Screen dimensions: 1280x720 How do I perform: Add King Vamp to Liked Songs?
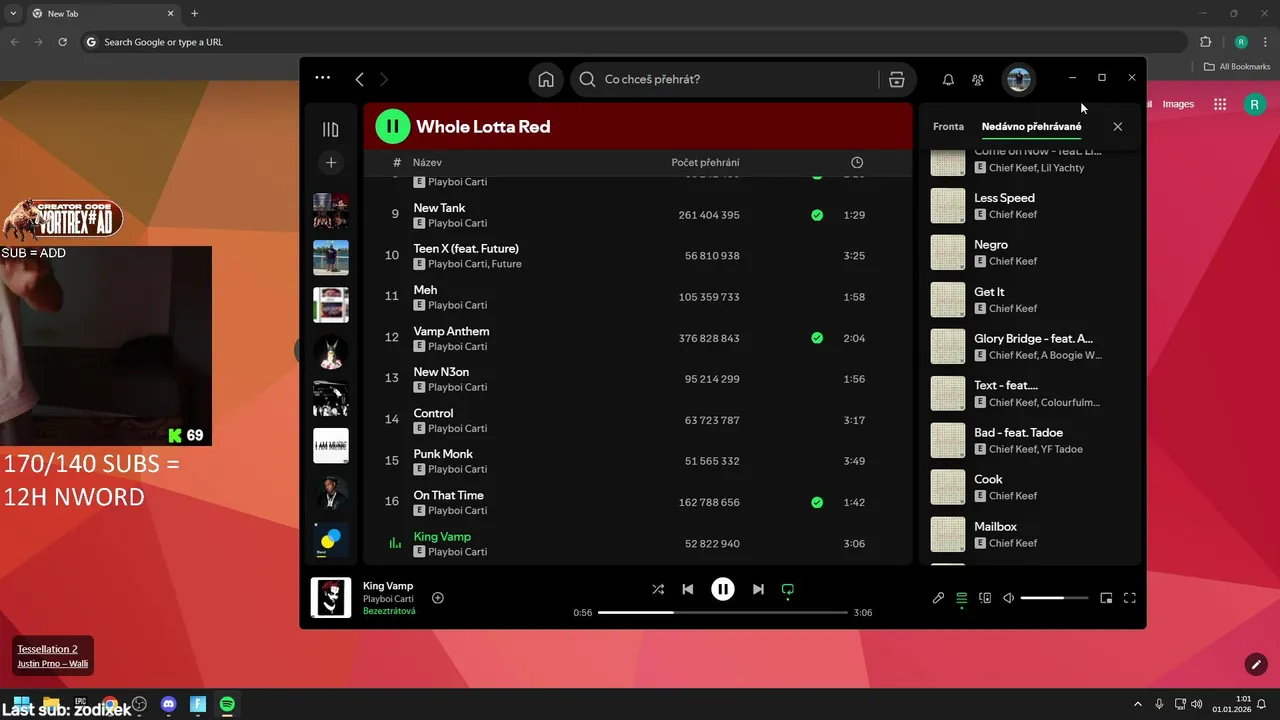point(438,598)
